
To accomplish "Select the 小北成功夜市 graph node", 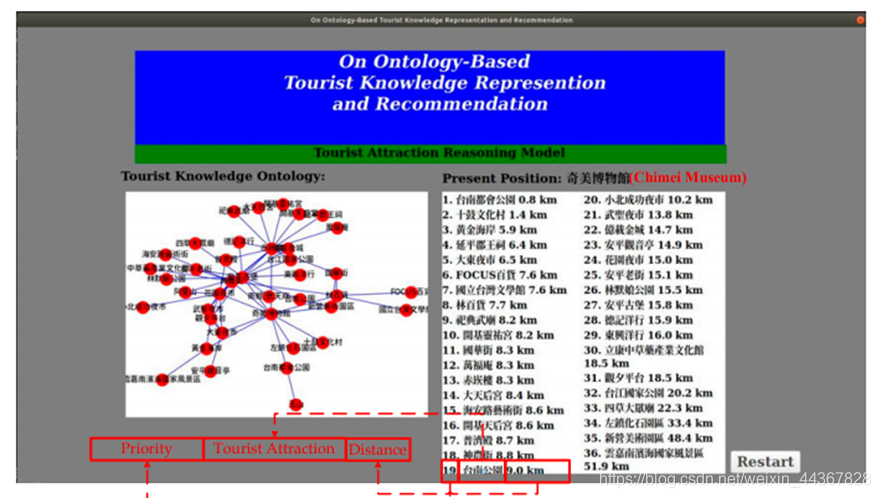I will point(144,307).
